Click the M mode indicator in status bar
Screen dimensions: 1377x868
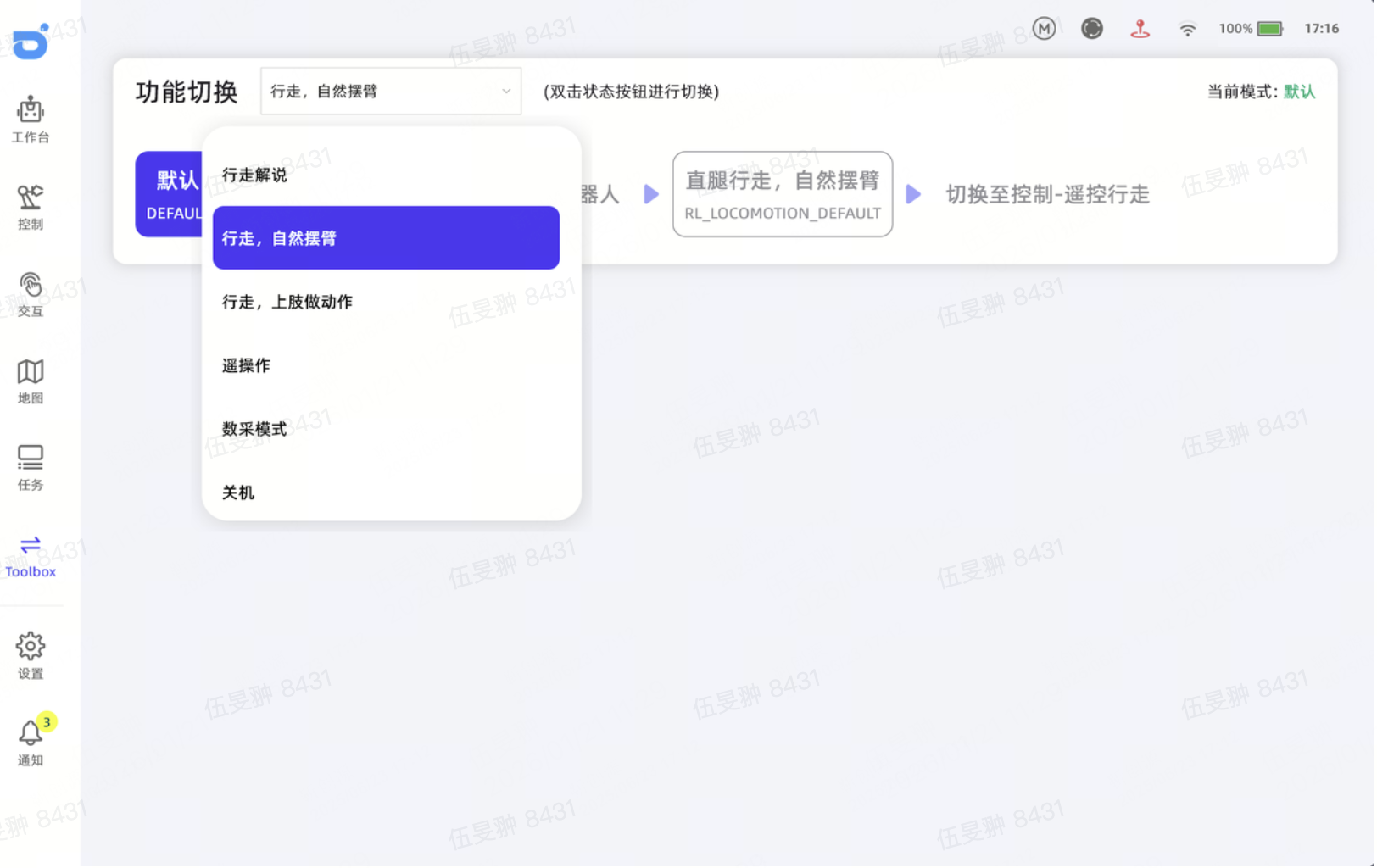(1044, 28)
